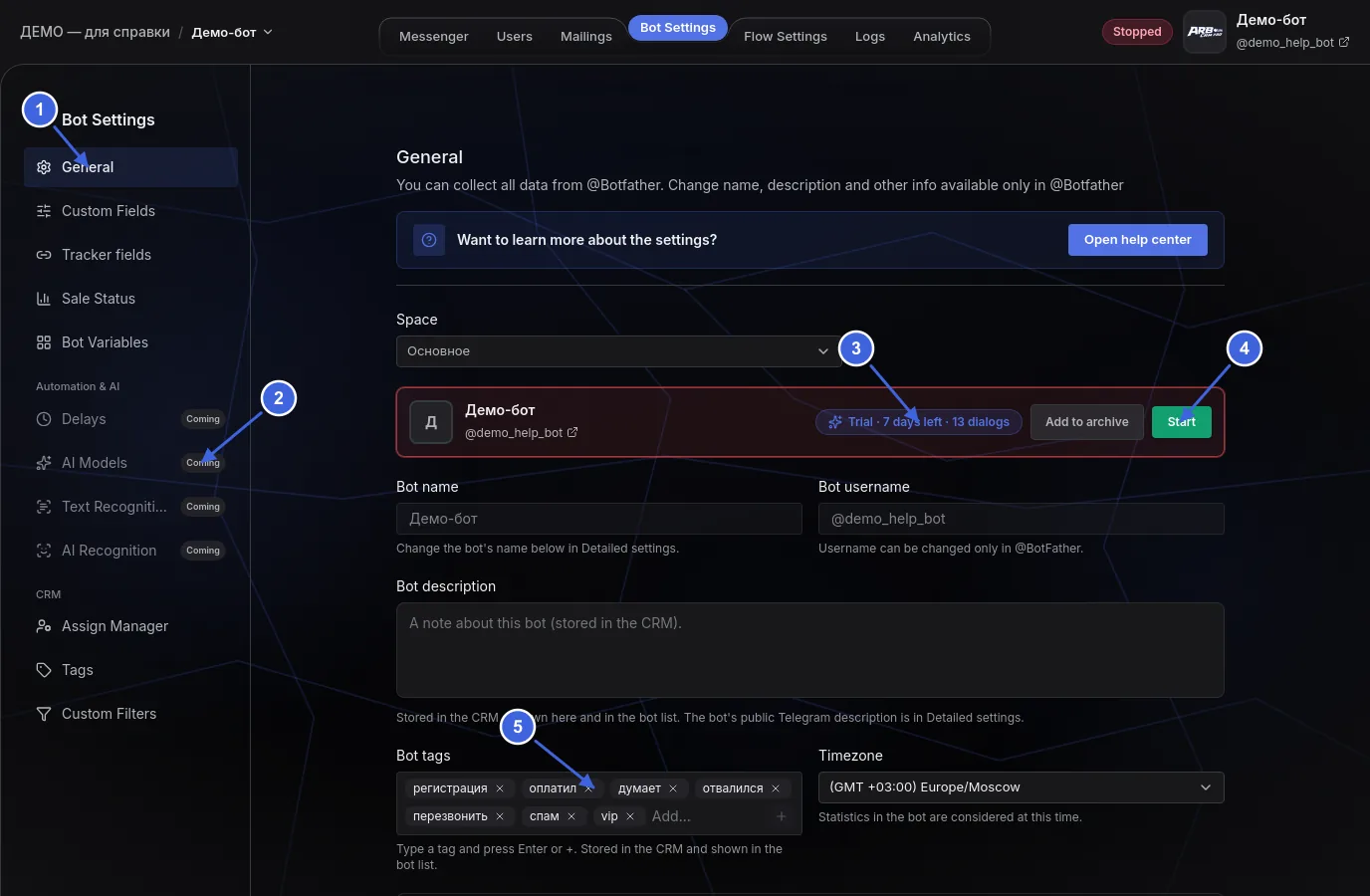The height and width of the screenshot is (896, 1370).
Task: Remove the перезвонить tag
Action: [x=500, y=816]
